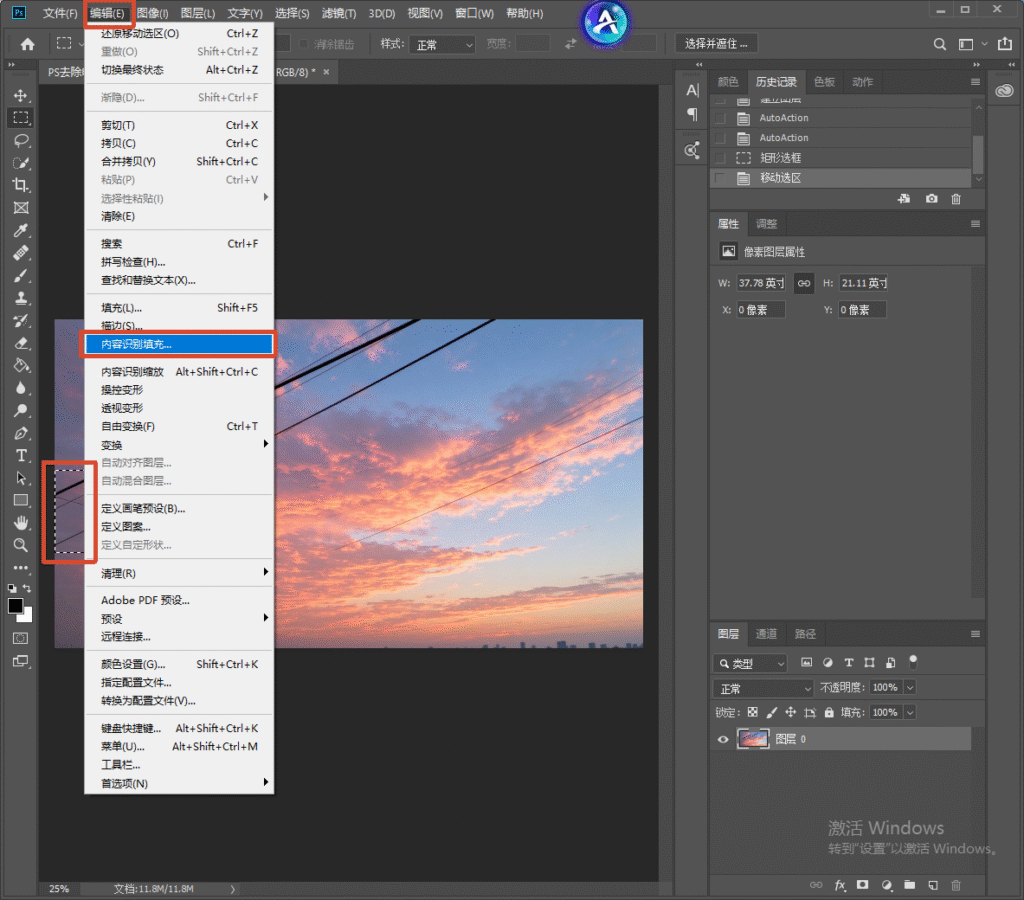Viewport: 1024px width, 900px height.
Task: Click the Home icon in options bar
Action: (x=27, y=44)
